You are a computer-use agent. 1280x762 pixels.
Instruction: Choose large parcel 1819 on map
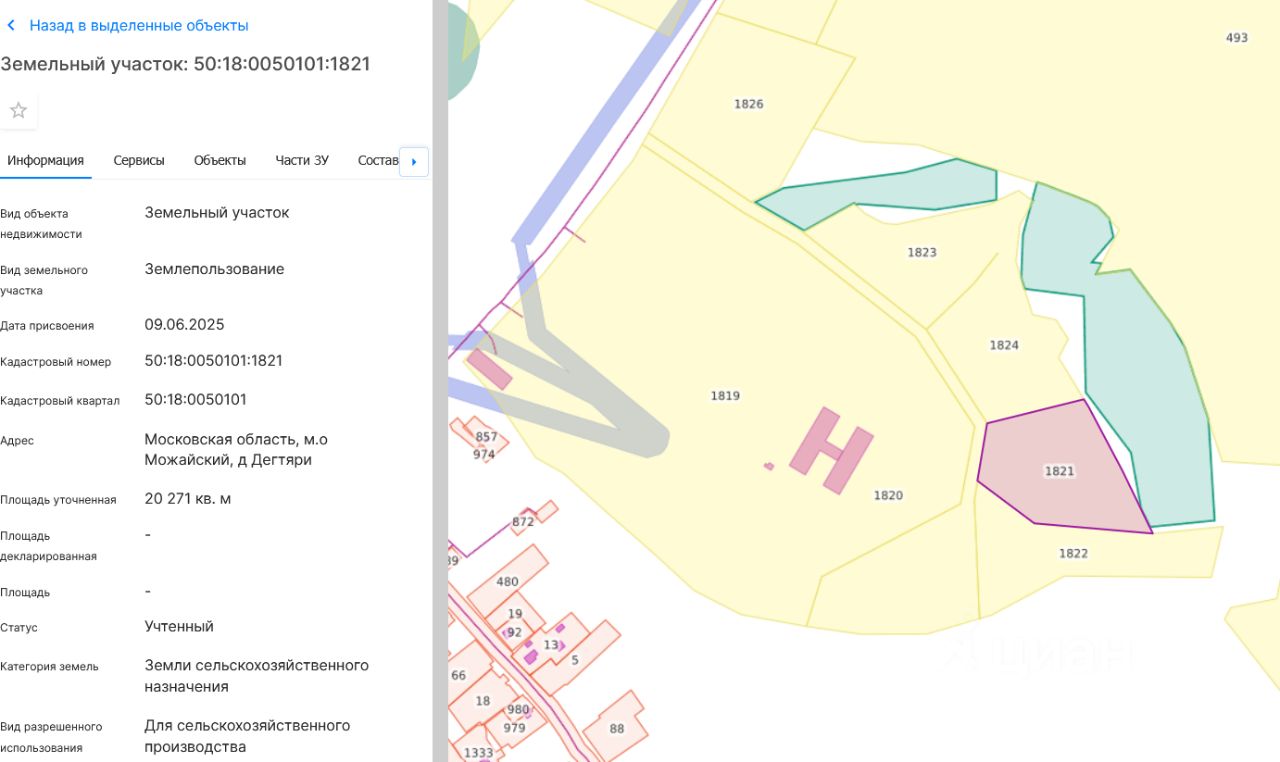click(725, 396)
